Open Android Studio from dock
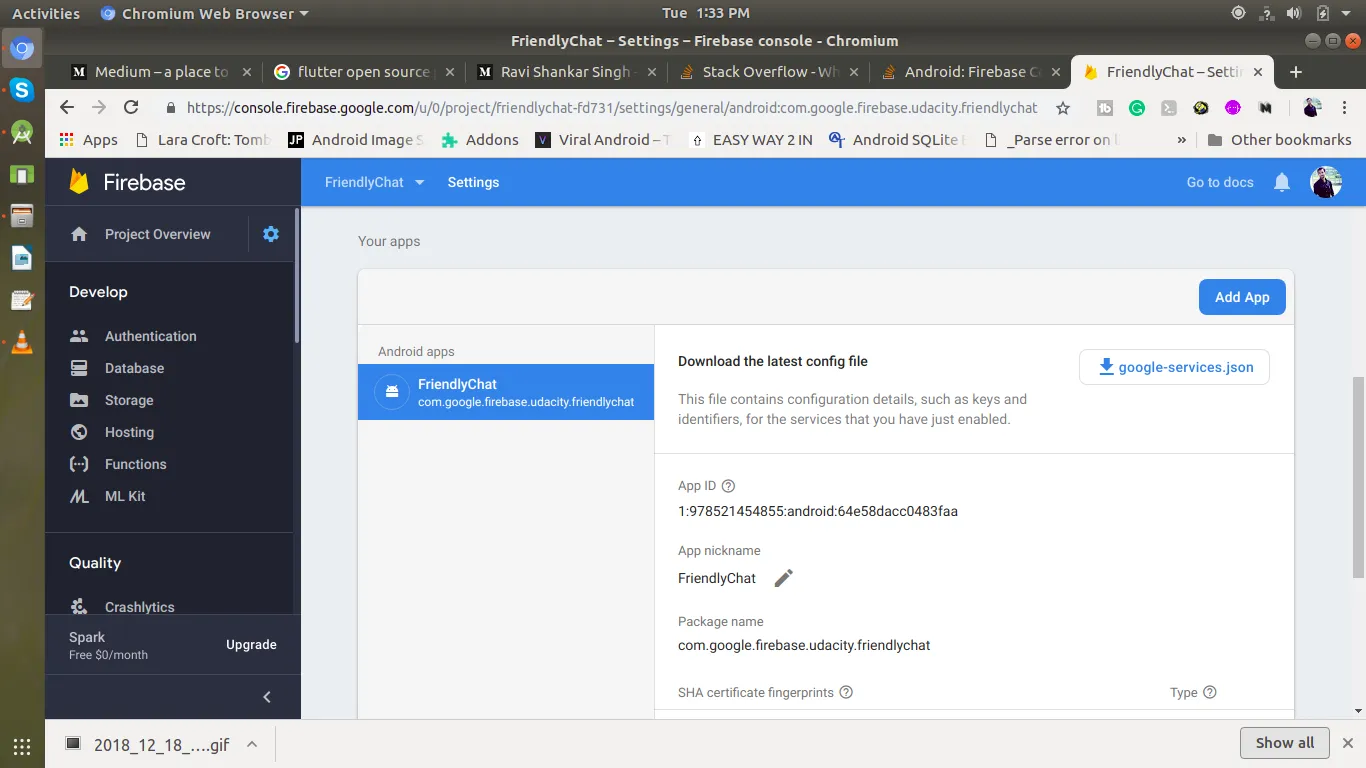Viewport: 1366px width, 768px height. (22, 132)
